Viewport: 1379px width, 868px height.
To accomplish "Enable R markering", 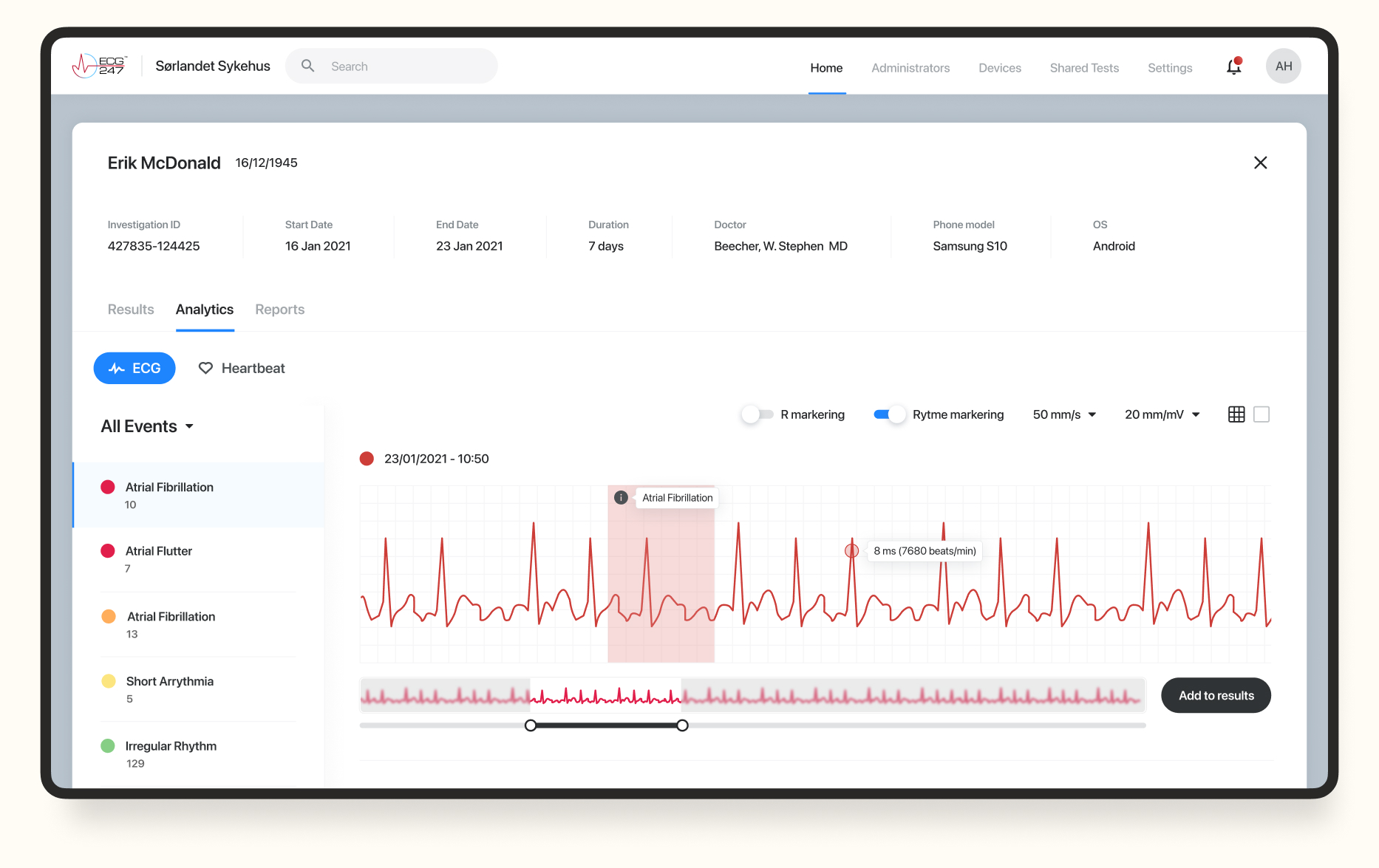I will pos(757,414).
